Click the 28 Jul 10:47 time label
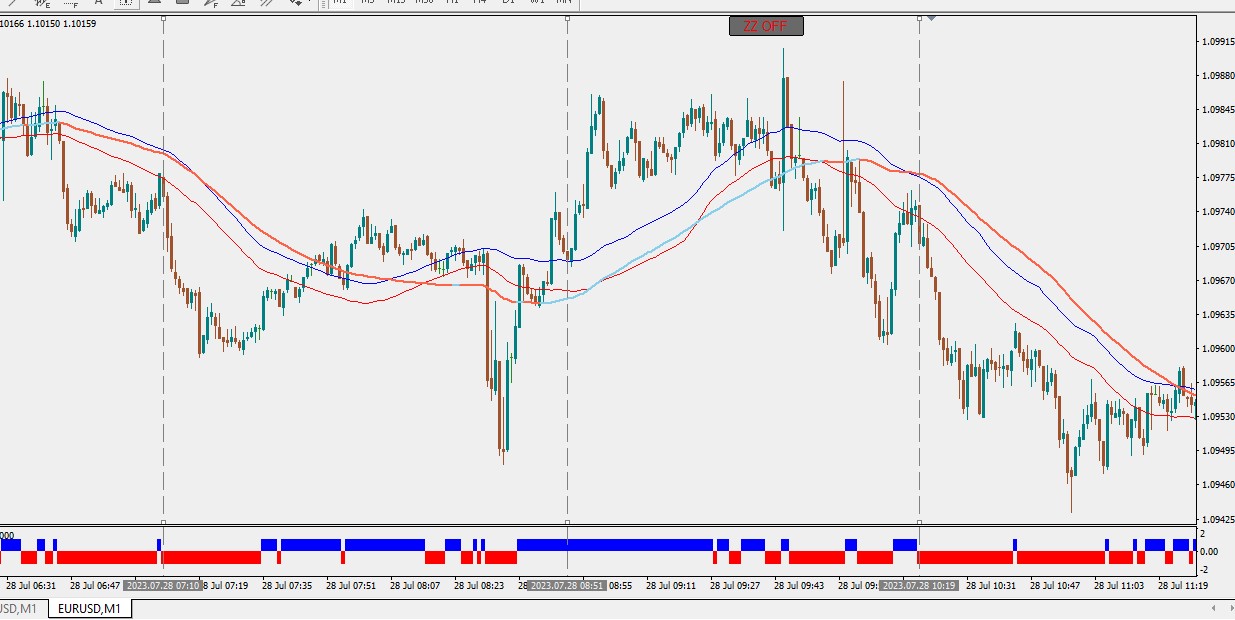The image size is (1235, 620). (x=1055, y=585)
